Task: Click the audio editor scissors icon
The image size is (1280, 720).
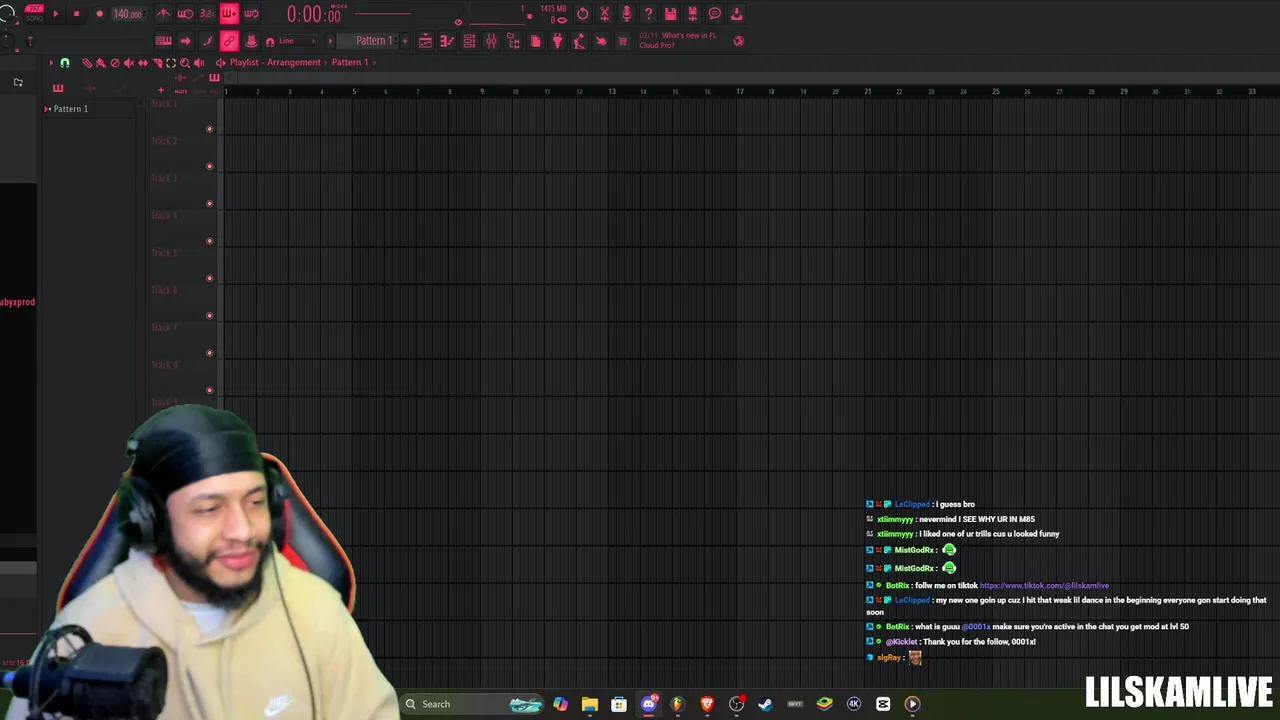Action: [604, 14]
